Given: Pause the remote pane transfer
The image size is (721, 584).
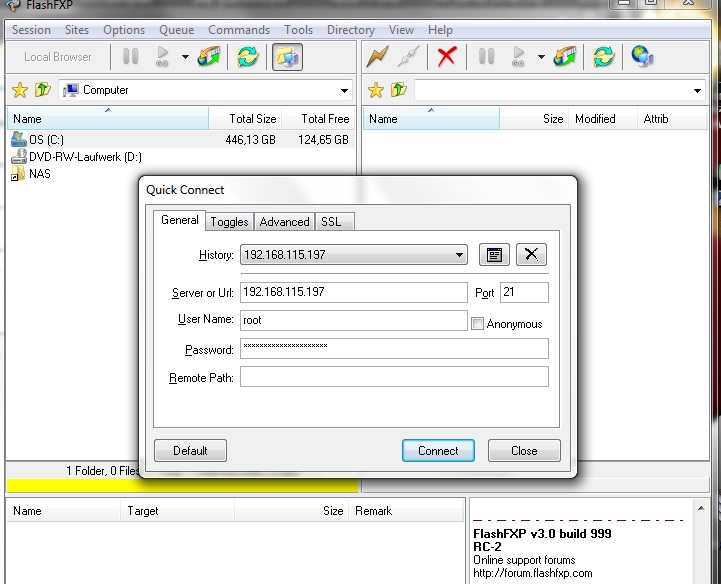Looking at the screenshot, I should click(486, 57).
